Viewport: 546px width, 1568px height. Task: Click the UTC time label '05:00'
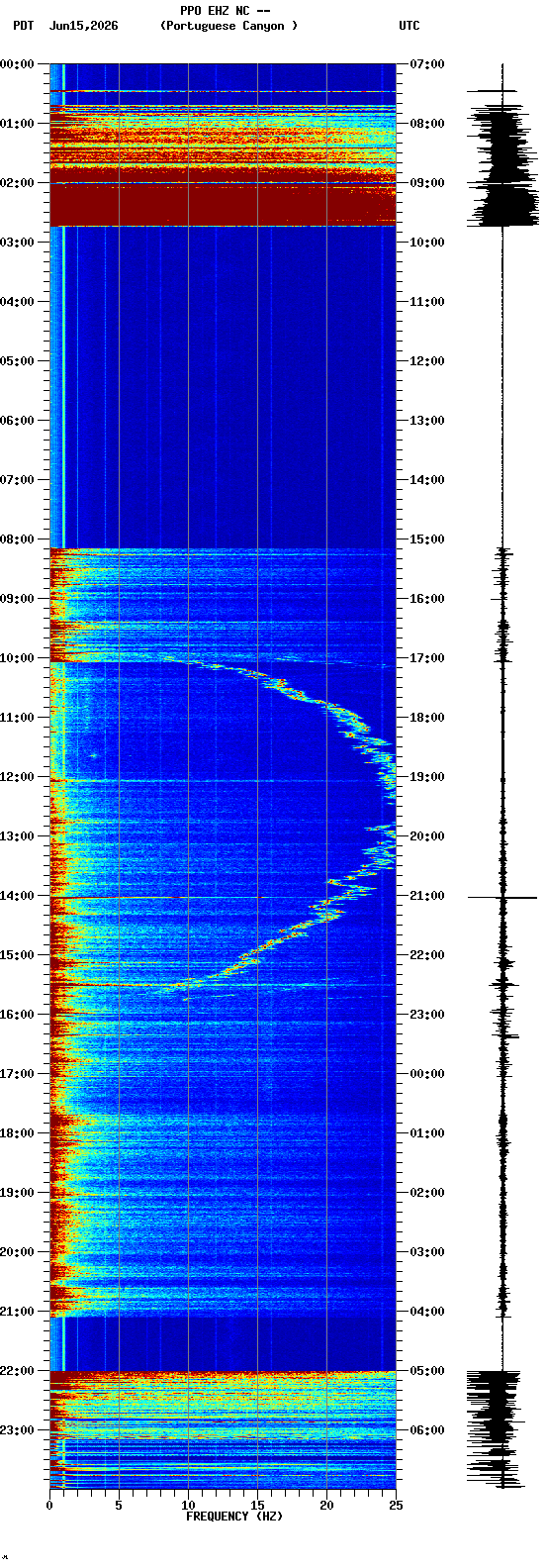pos(427,1371)
